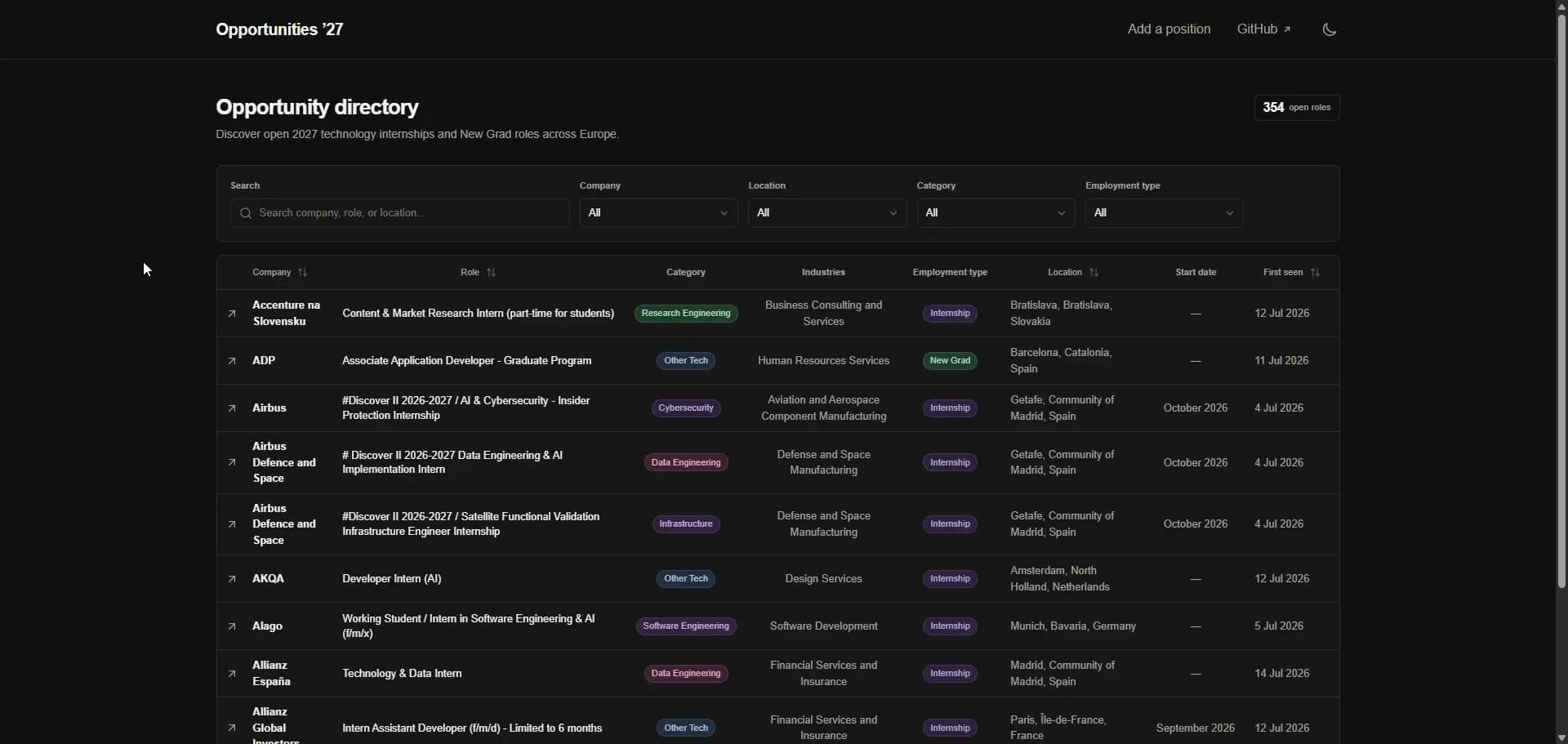Go to Opportunities '27 home
The image size is (1568, 744).
pos(279,29)
